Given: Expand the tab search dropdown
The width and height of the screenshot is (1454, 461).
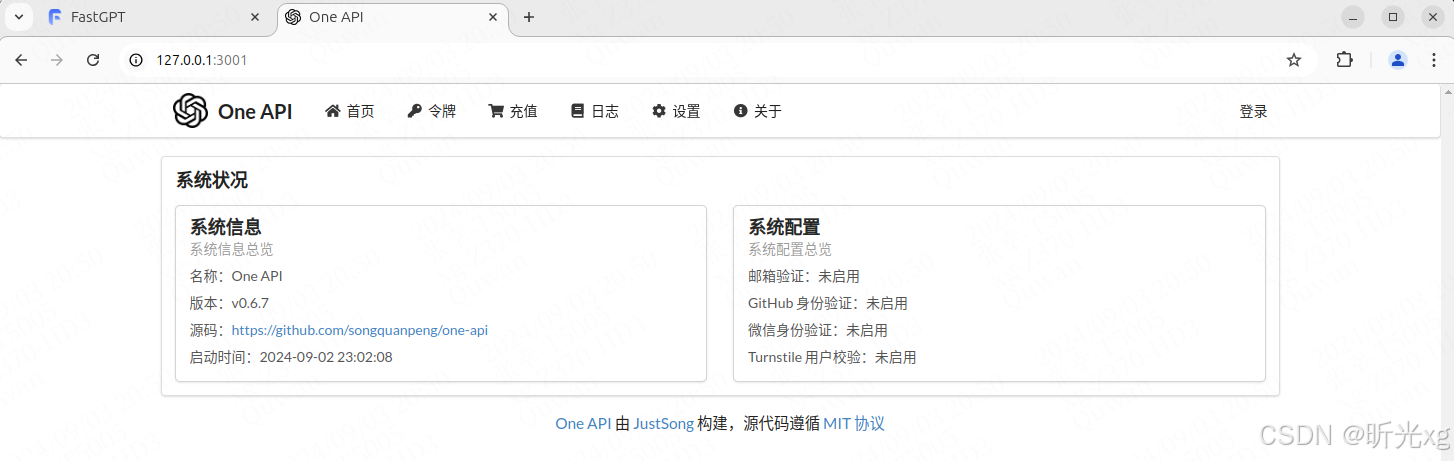Looking at the screenshot, I should [18, 17].
